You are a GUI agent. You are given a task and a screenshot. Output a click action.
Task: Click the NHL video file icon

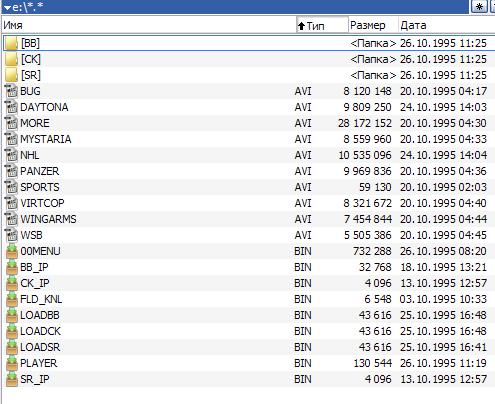(11, 155)
